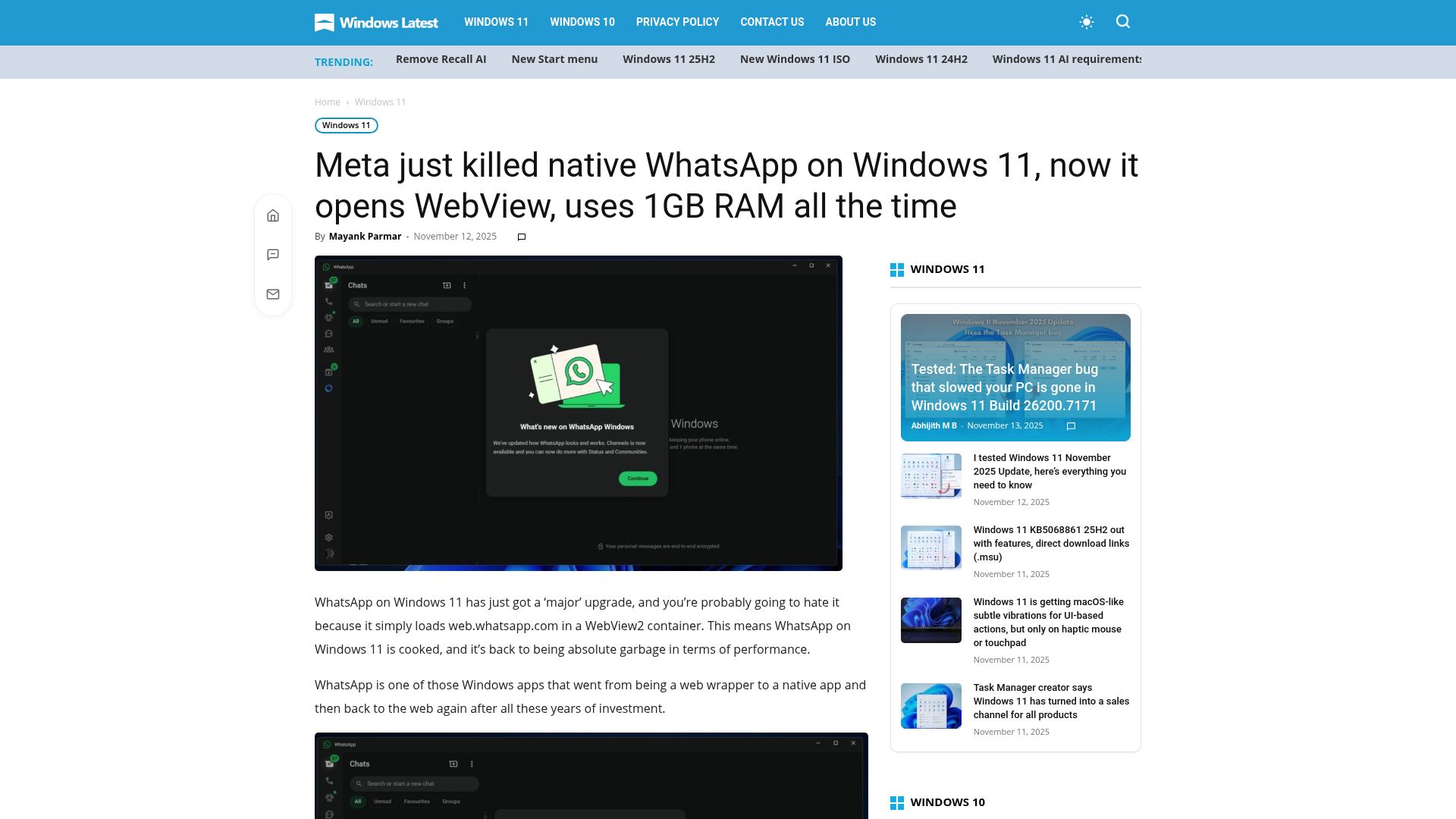Viewport: 1456px width, 819px height.
Task: Click the floating sidebar email icon
Action: point(273,294)
